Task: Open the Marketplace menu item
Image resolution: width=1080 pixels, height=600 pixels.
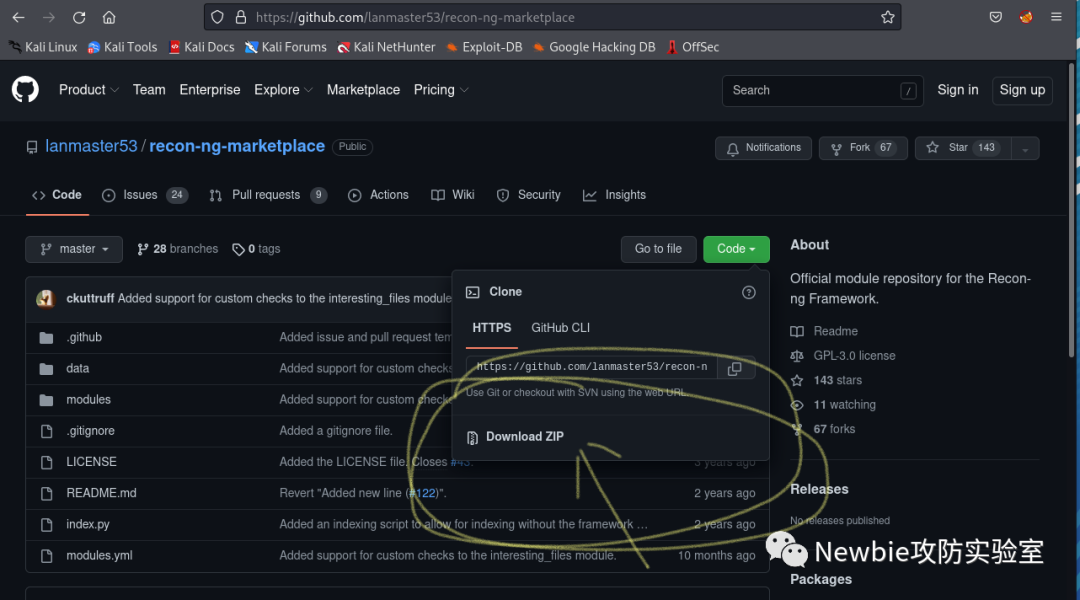Action: 363,90
